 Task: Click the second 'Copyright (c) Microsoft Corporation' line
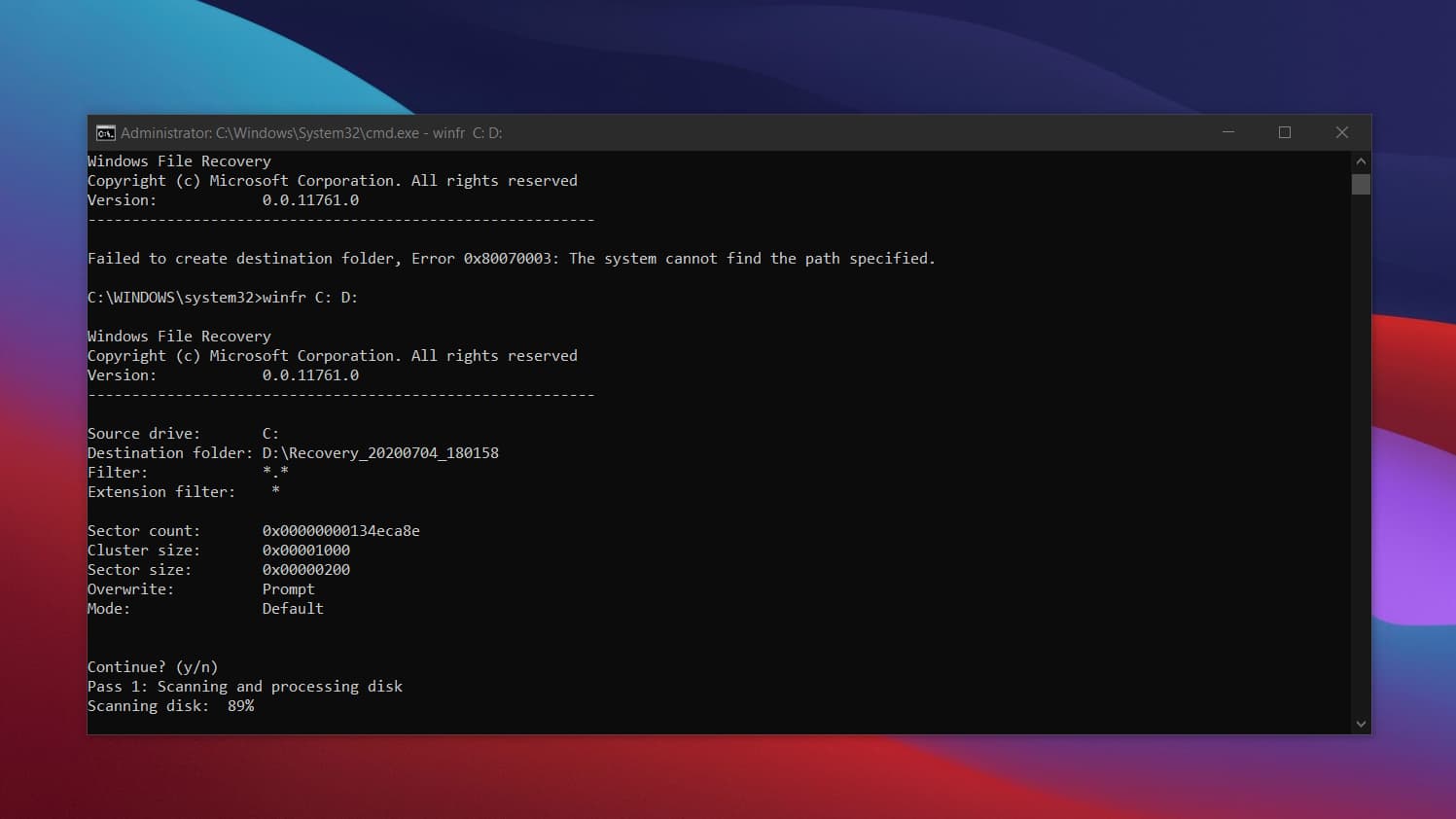point(333,356)
